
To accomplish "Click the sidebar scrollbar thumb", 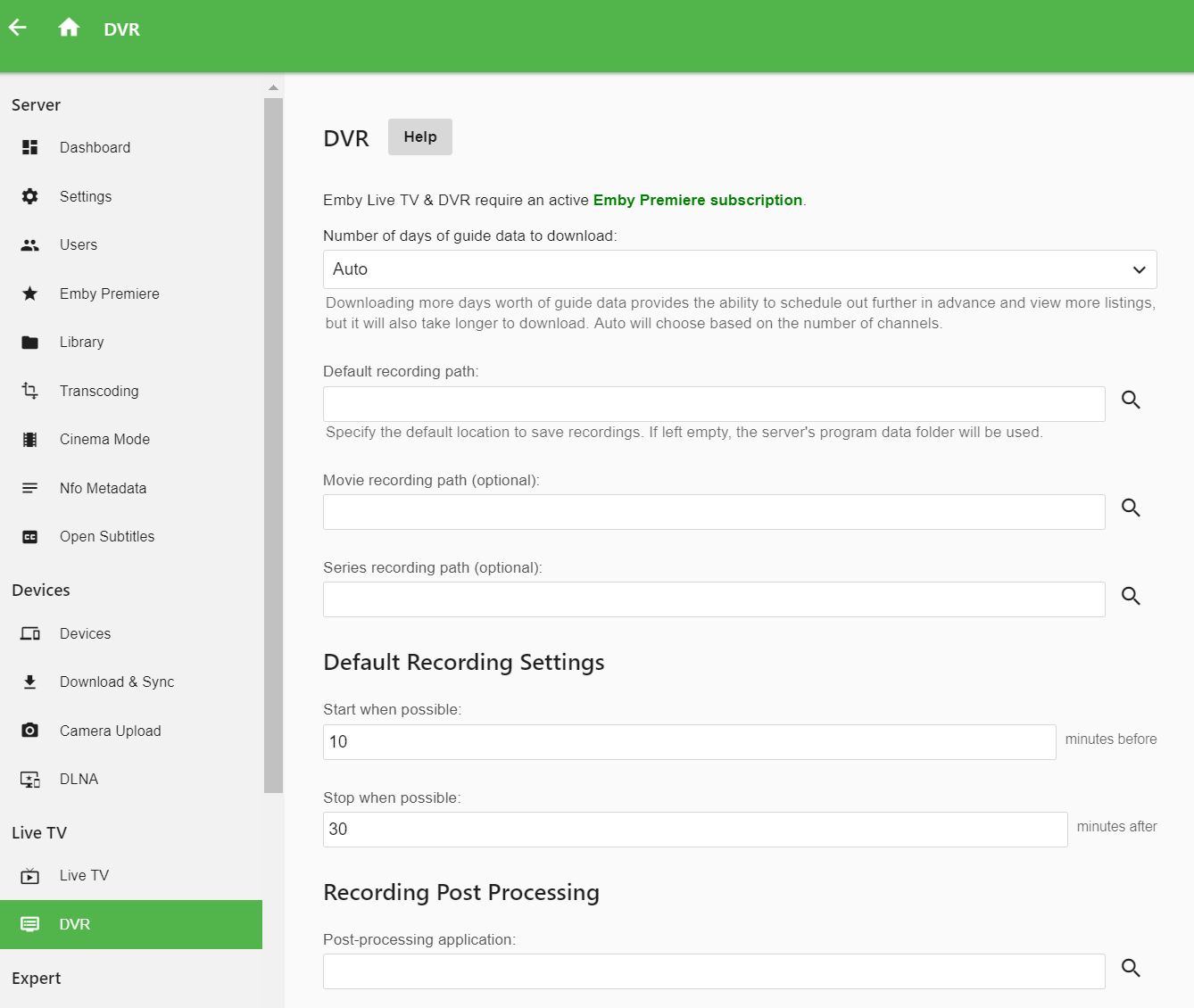I will tap(273, 445).
